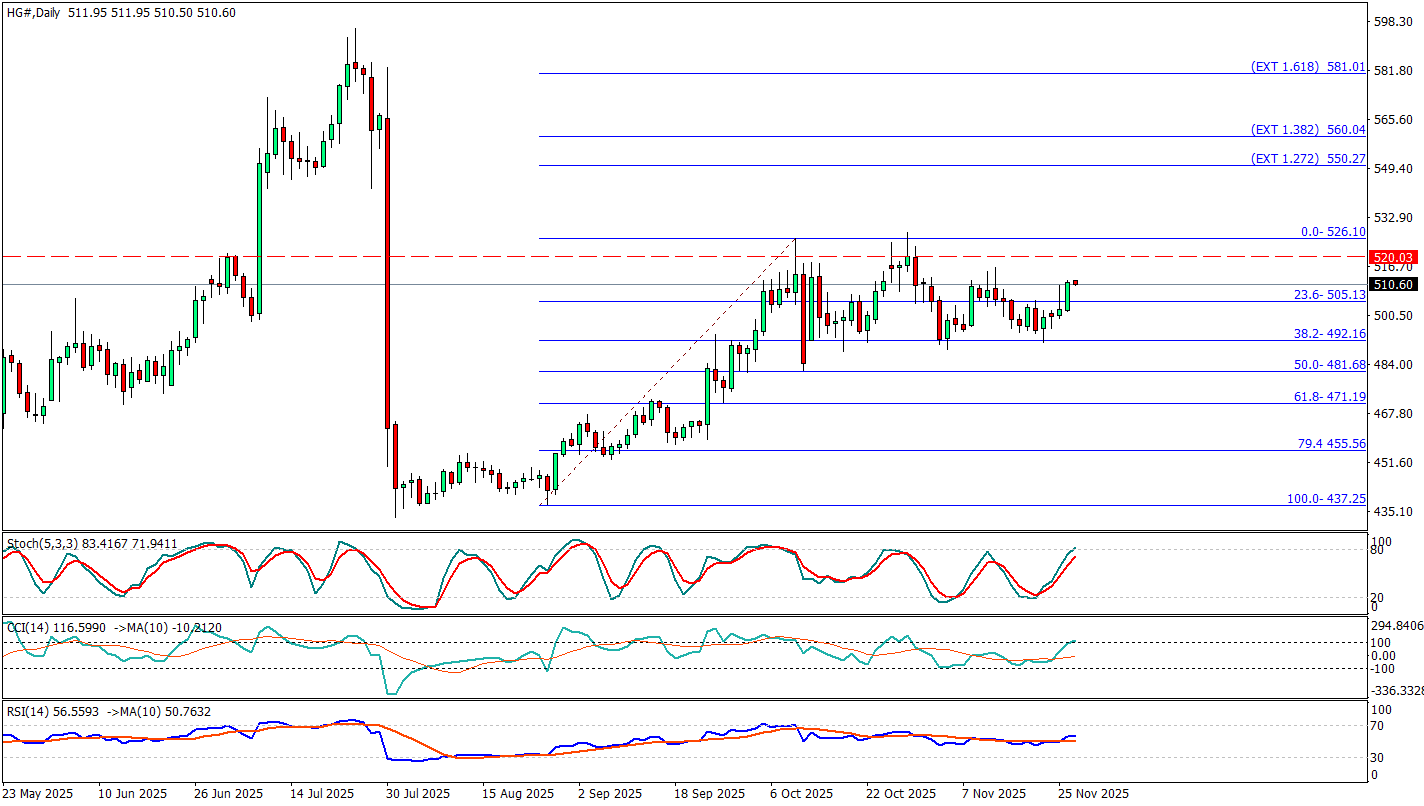The image size is (1424, 806).
Task: Select the 23.6- 505.13 retracement label
Action: pos(1329,295)
